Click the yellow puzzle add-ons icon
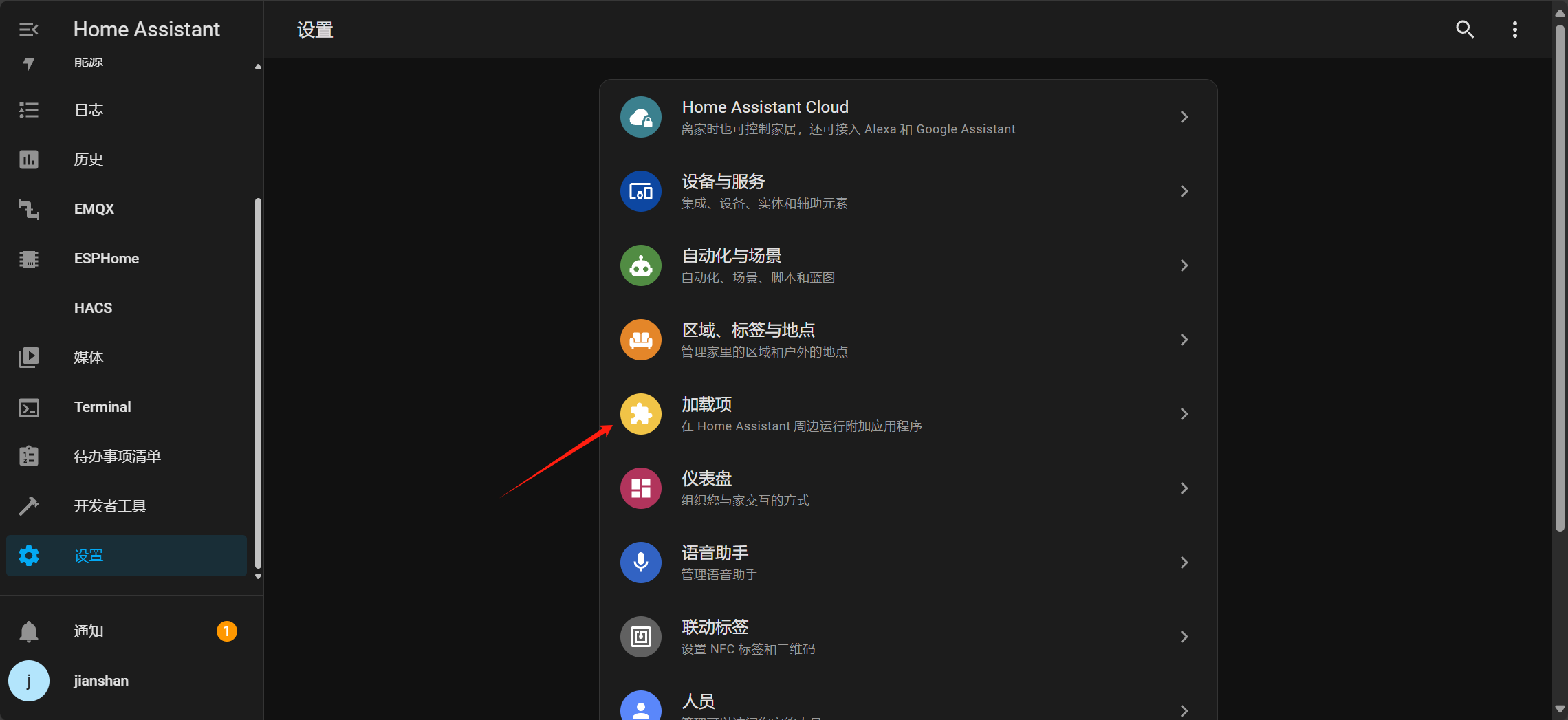1568x720 pixels. click(641, 414)
